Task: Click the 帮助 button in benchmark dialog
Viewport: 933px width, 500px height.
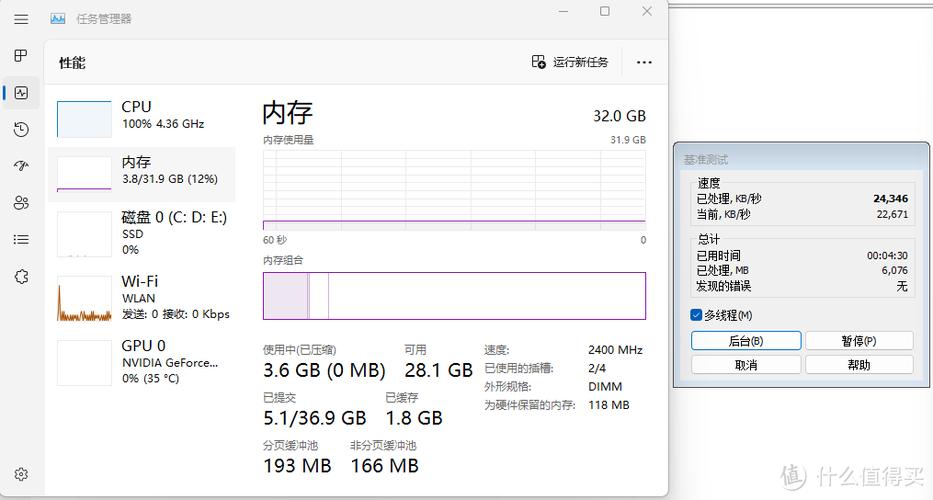Action: coord(859,365)
